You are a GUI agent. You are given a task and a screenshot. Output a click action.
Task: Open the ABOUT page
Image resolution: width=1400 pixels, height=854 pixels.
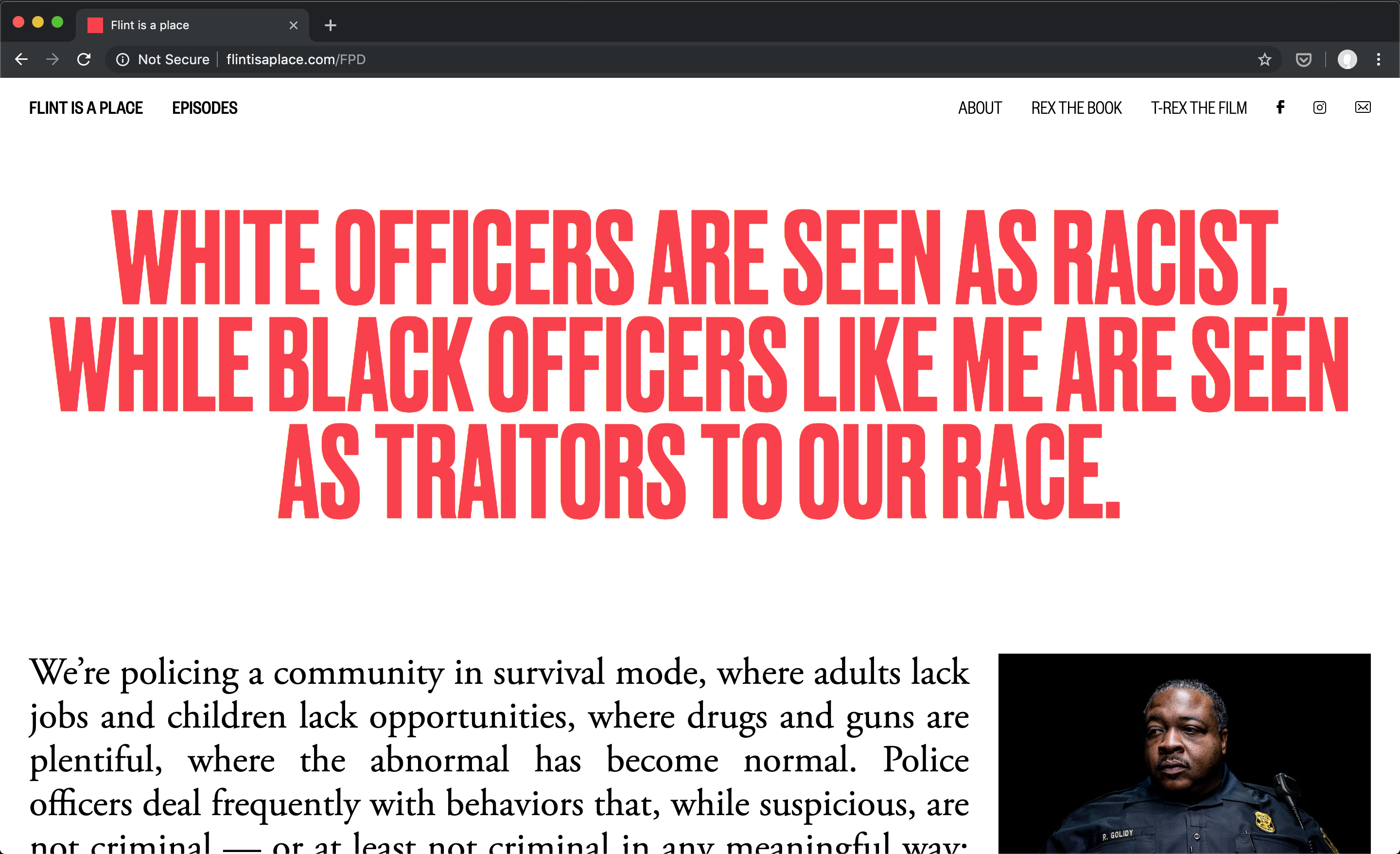pyautogui.click(x=980, y=108)
